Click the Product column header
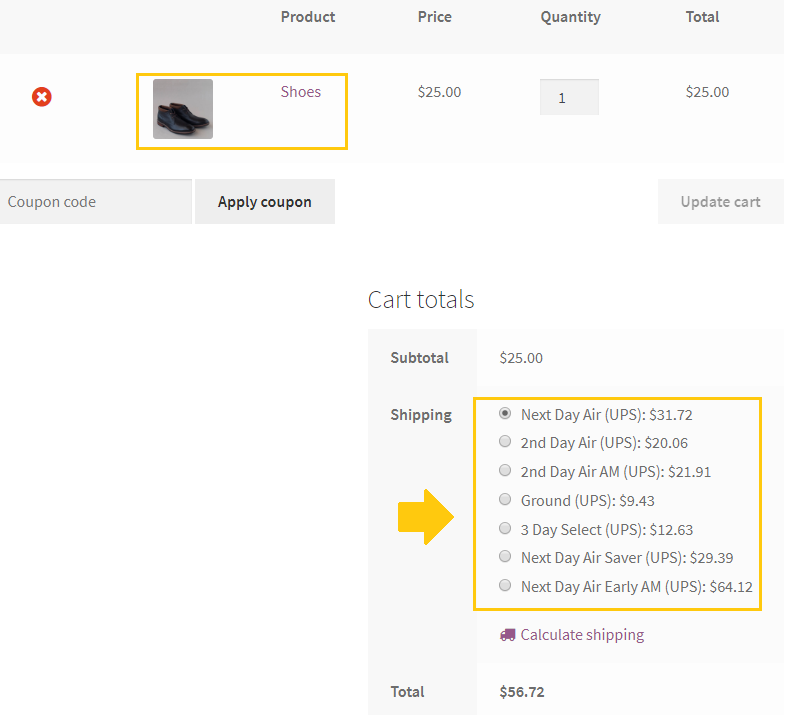Screen dimensions: 790x715 (x=308, y=17)
